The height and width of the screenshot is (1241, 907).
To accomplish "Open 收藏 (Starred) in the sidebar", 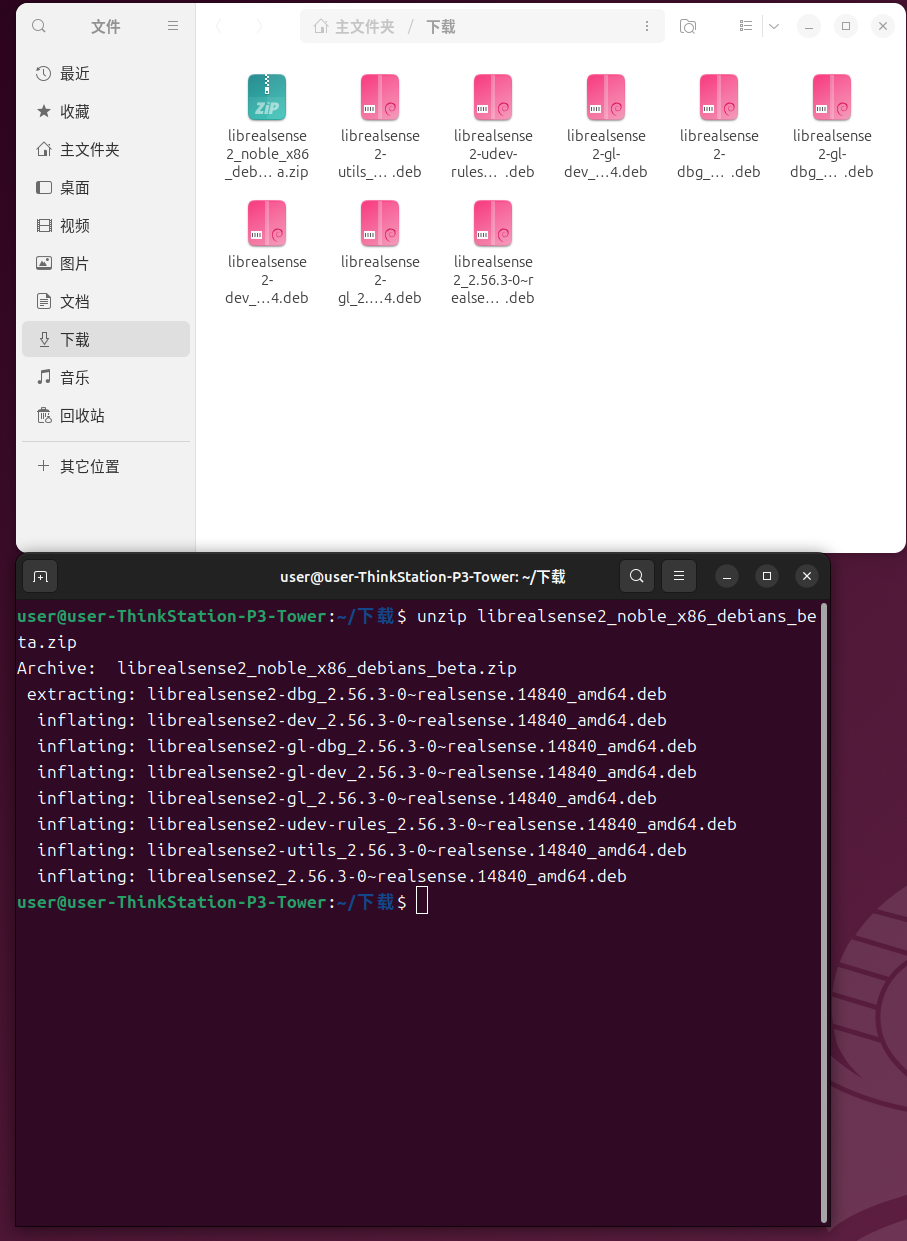I will tap(105, 111).
